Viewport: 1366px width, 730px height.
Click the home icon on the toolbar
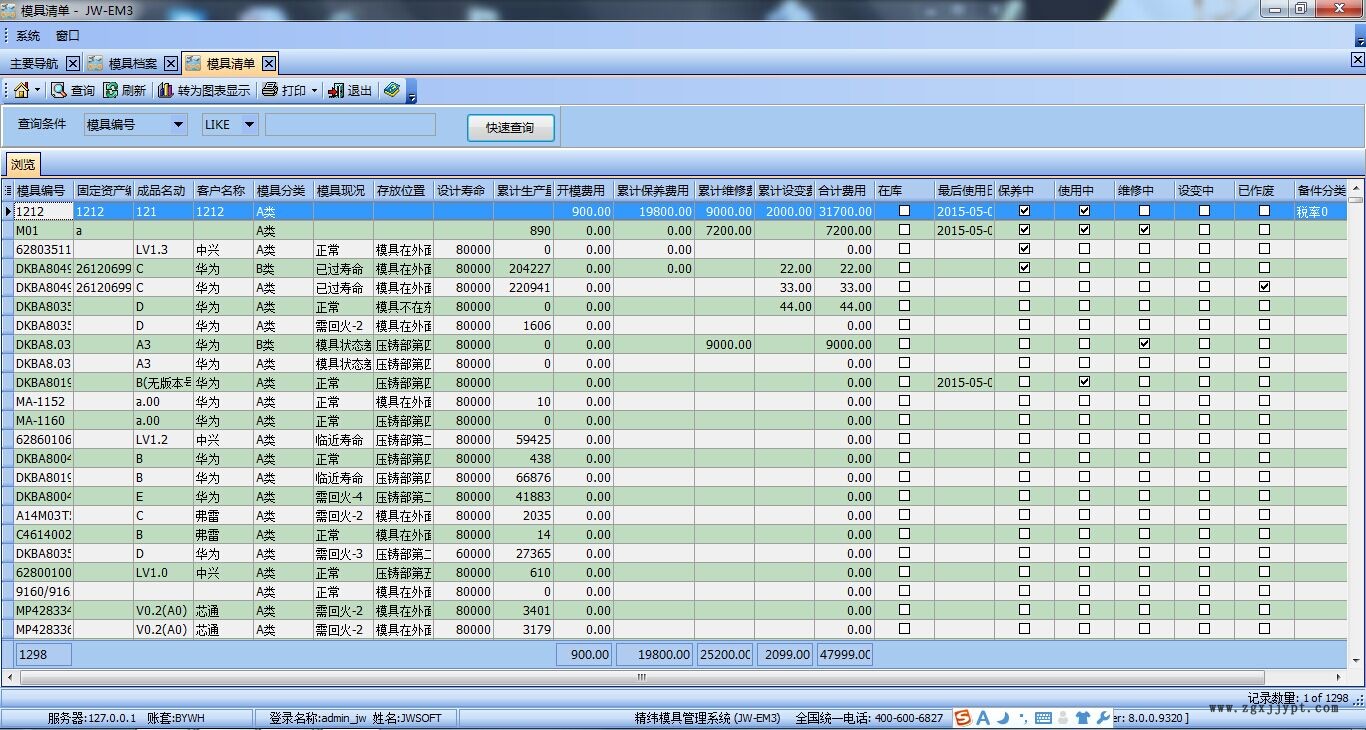pos(22,89)
